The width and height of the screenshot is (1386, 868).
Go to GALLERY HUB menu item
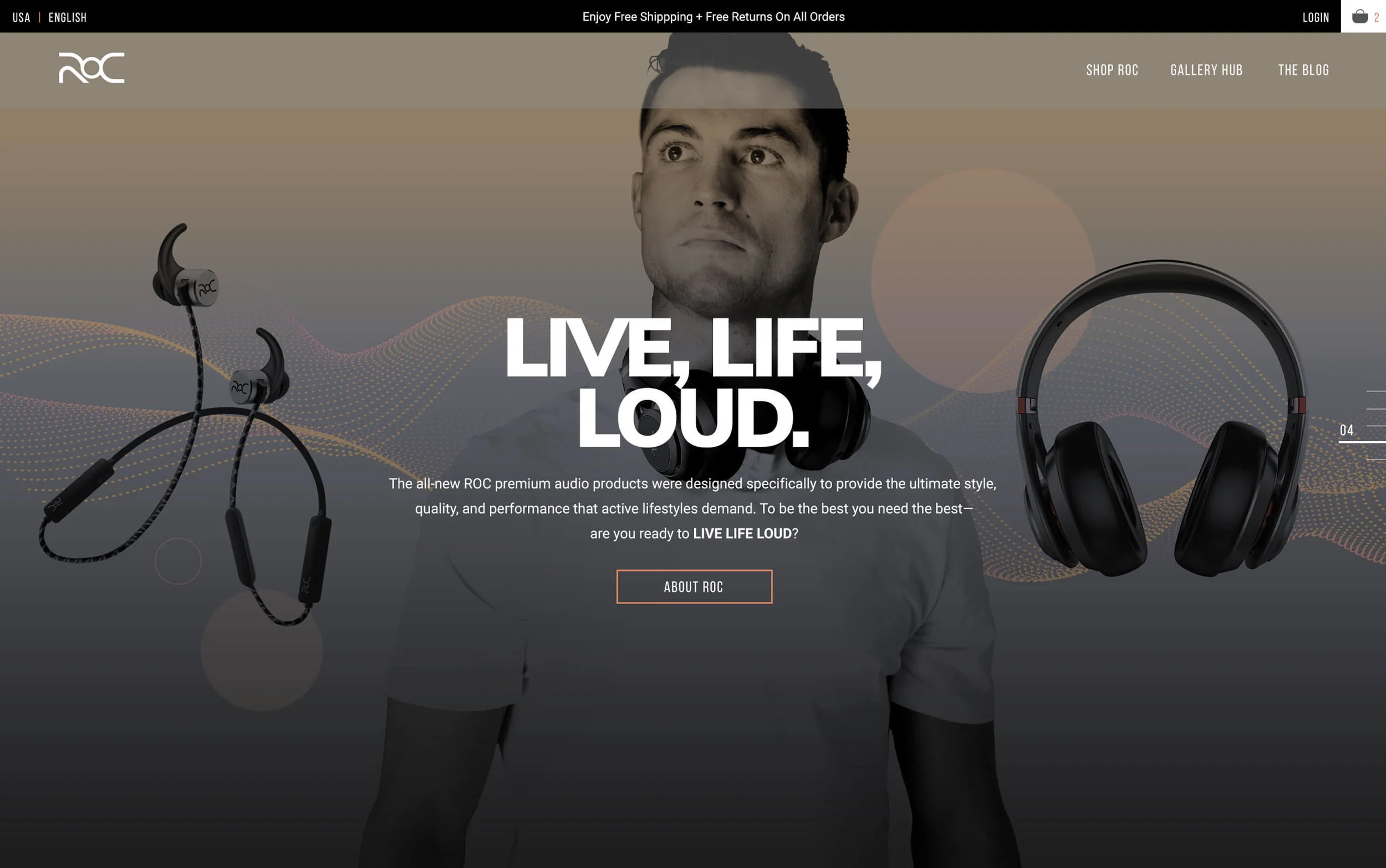point(1206,70)
